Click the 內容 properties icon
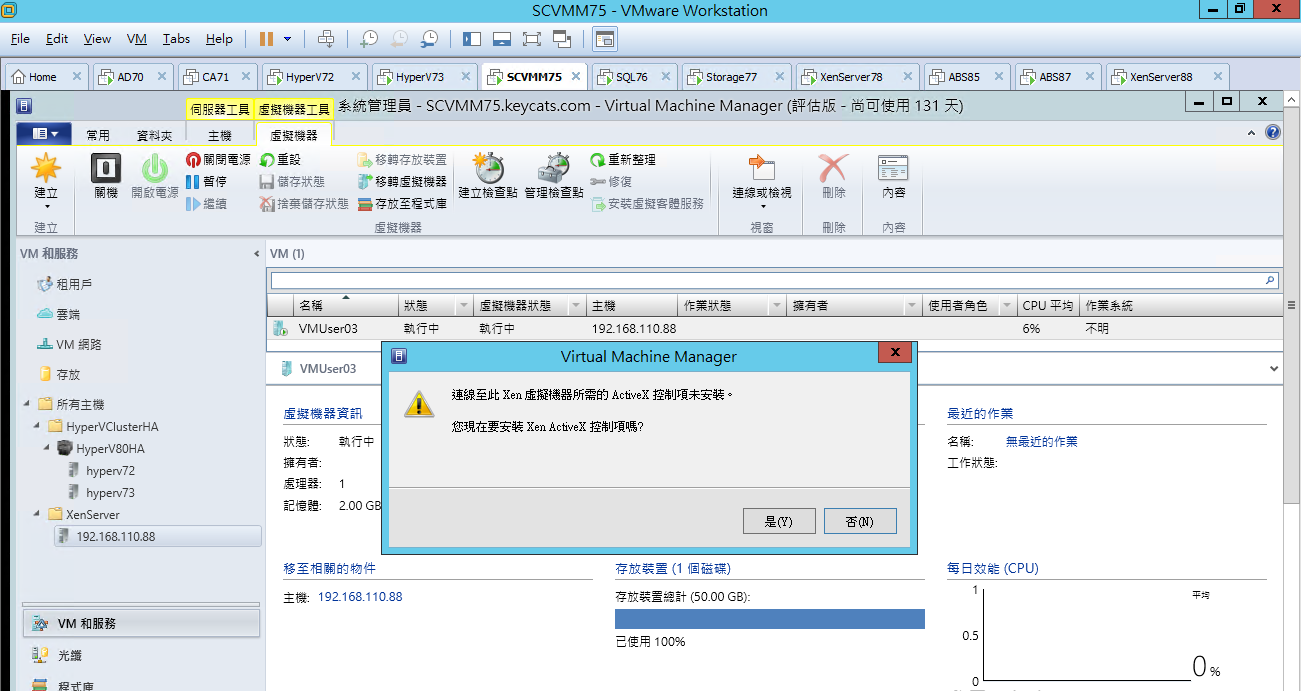 (x=893, y=168)
